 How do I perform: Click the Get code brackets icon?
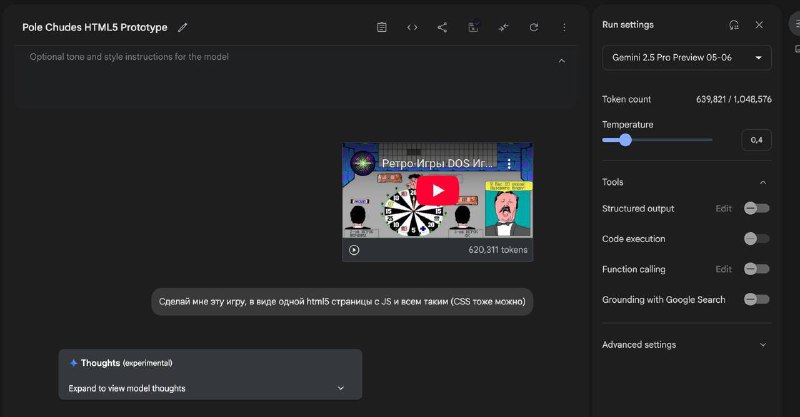point(412,28)
